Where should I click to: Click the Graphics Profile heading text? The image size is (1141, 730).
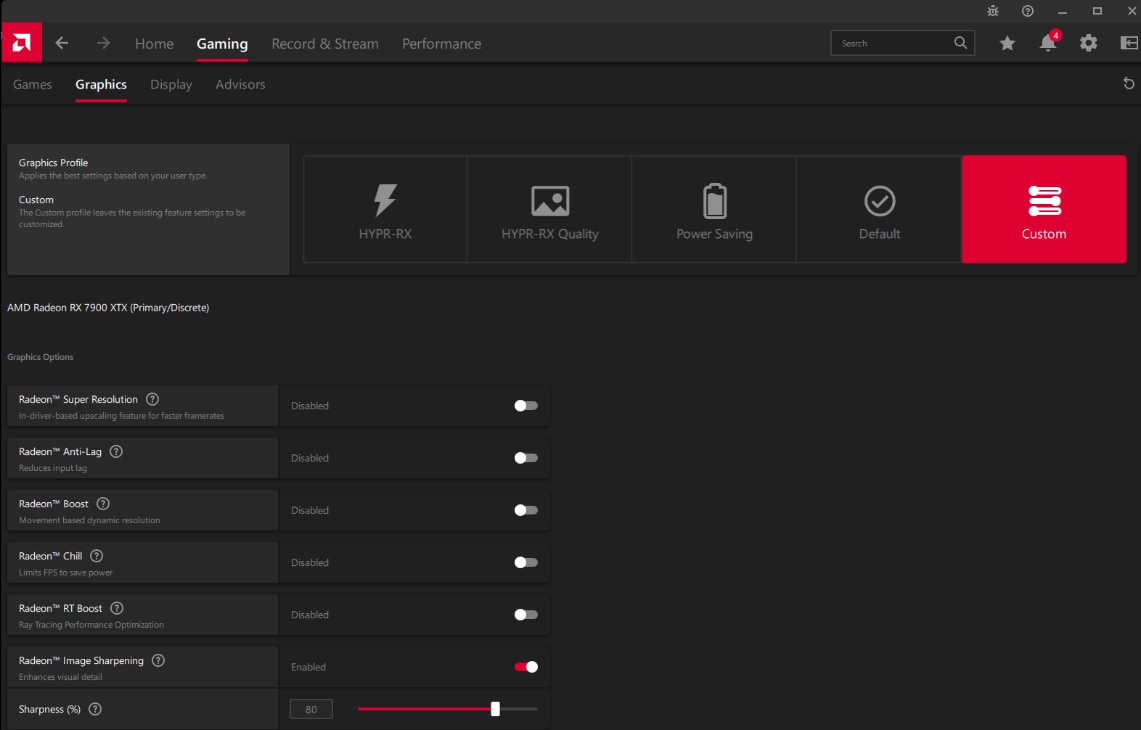(x=53, y=162)
